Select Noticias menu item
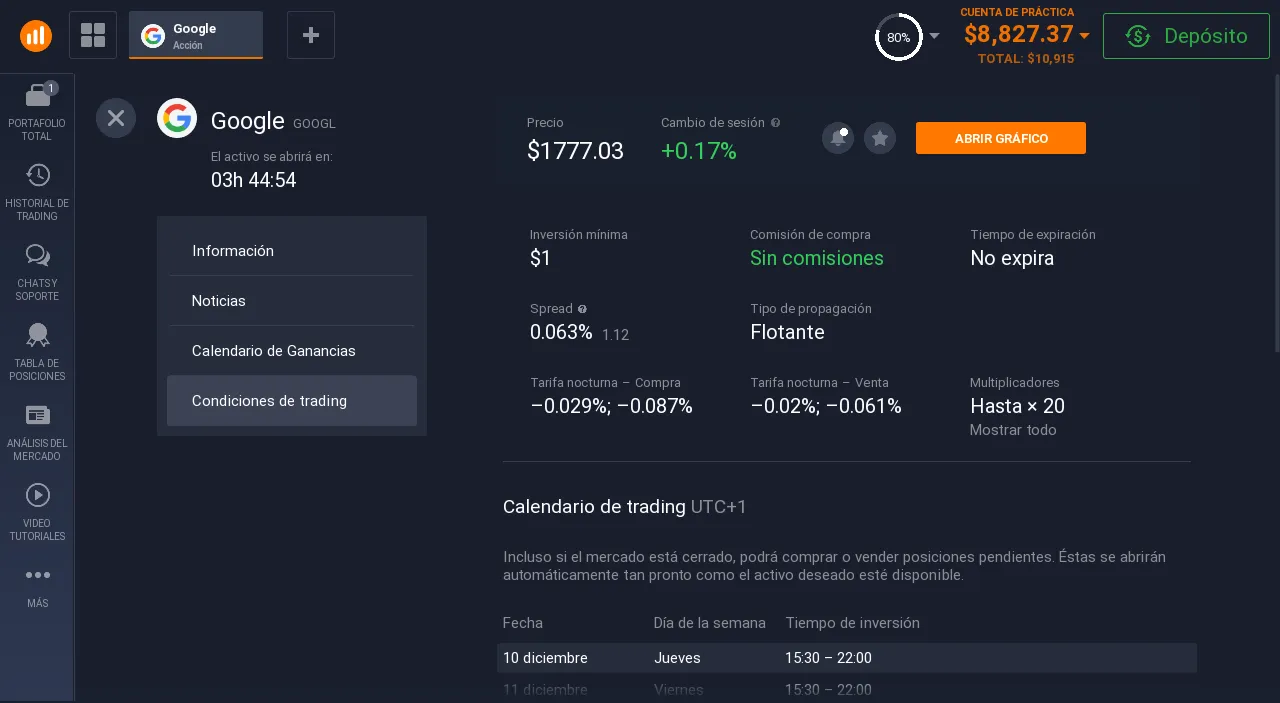Viewport: 1280px width, 703px height. 291,301
